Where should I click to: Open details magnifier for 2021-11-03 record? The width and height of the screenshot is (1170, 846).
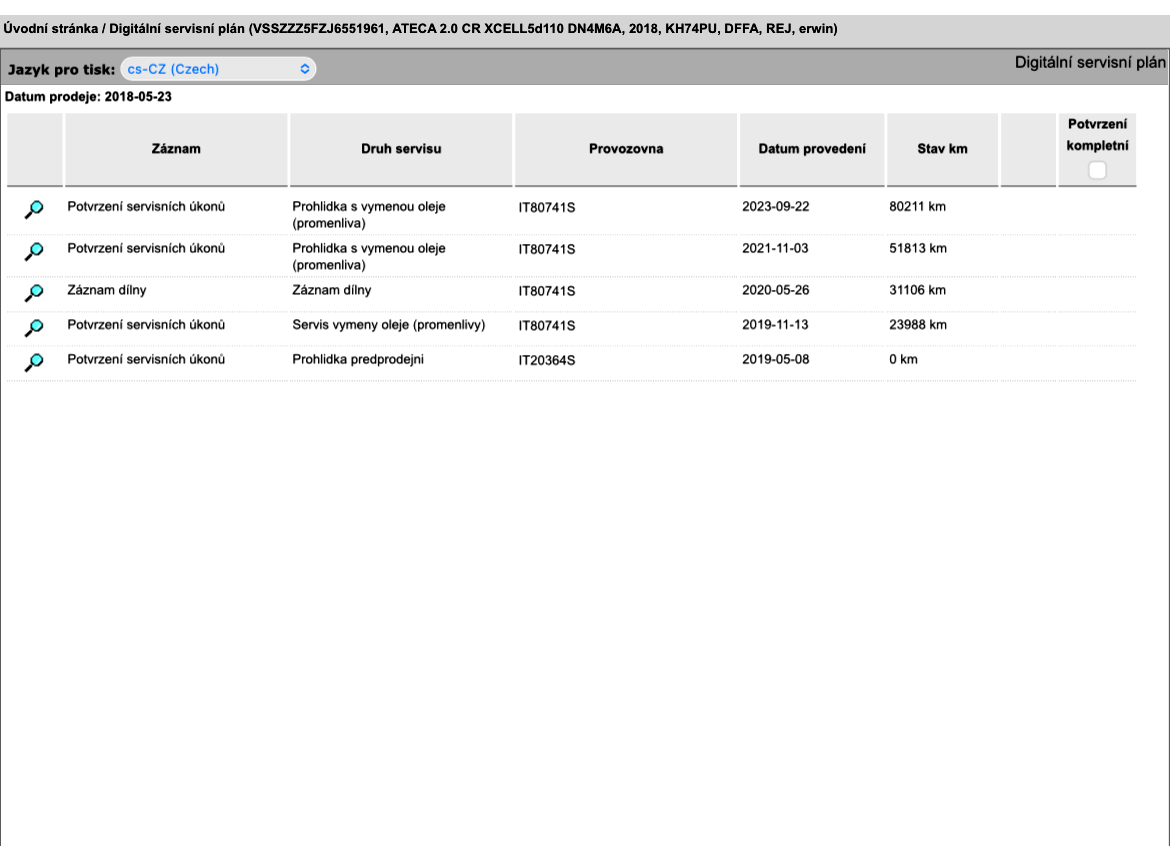point(34,251)
